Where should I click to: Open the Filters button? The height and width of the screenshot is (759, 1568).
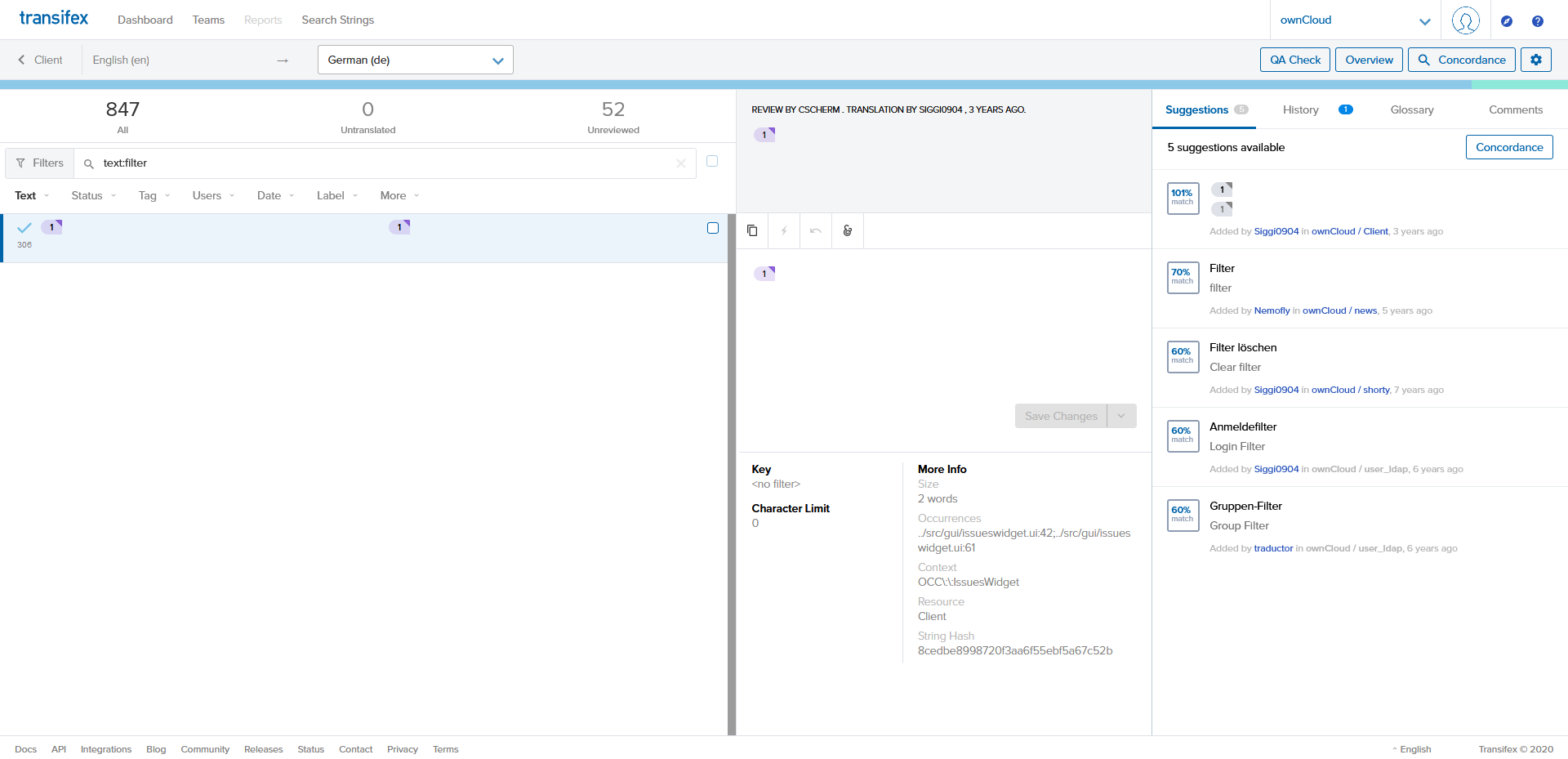click(40, 163)
